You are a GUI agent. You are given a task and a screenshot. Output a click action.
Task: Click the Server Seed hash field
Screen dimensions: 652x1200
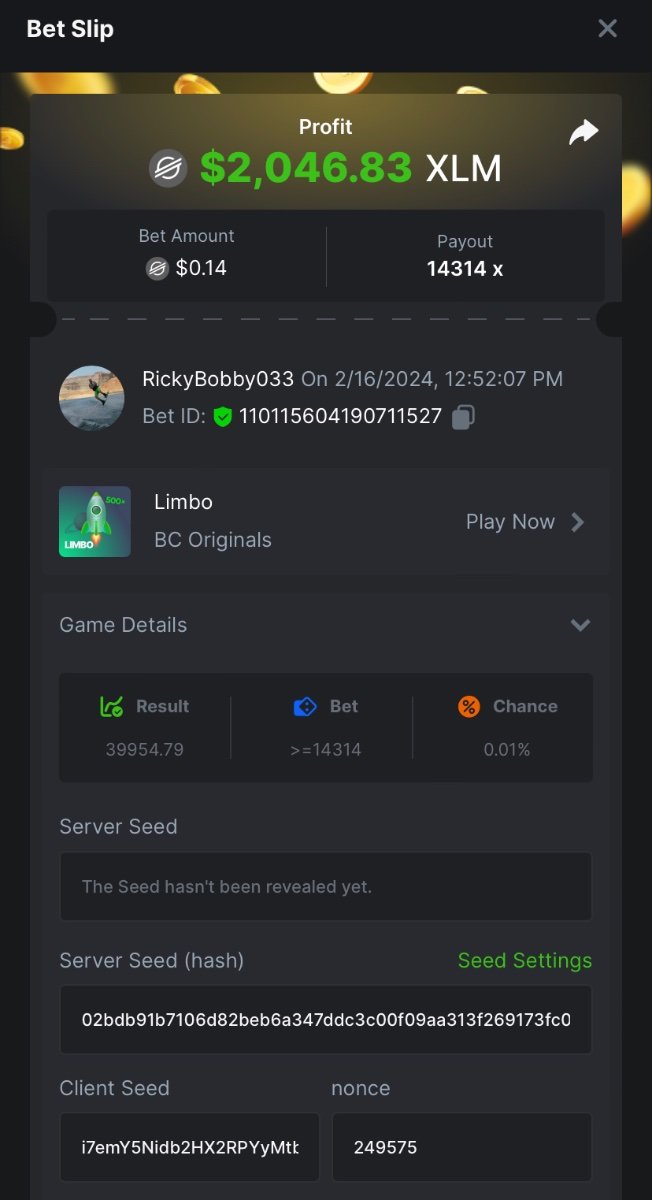[326, 1020]
